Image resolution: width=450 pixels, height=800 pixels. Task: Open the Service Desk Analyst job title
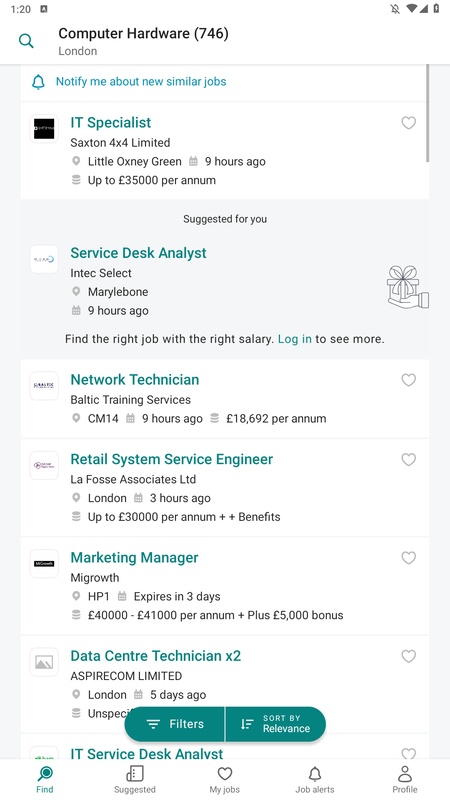click(138, 253)
